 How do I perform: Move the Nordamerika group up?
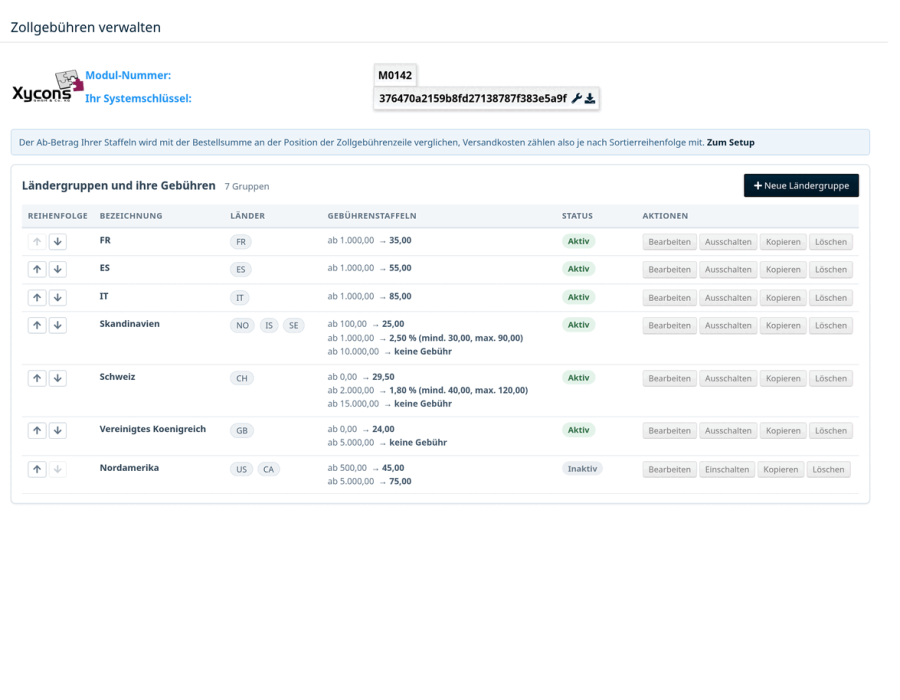37,469
